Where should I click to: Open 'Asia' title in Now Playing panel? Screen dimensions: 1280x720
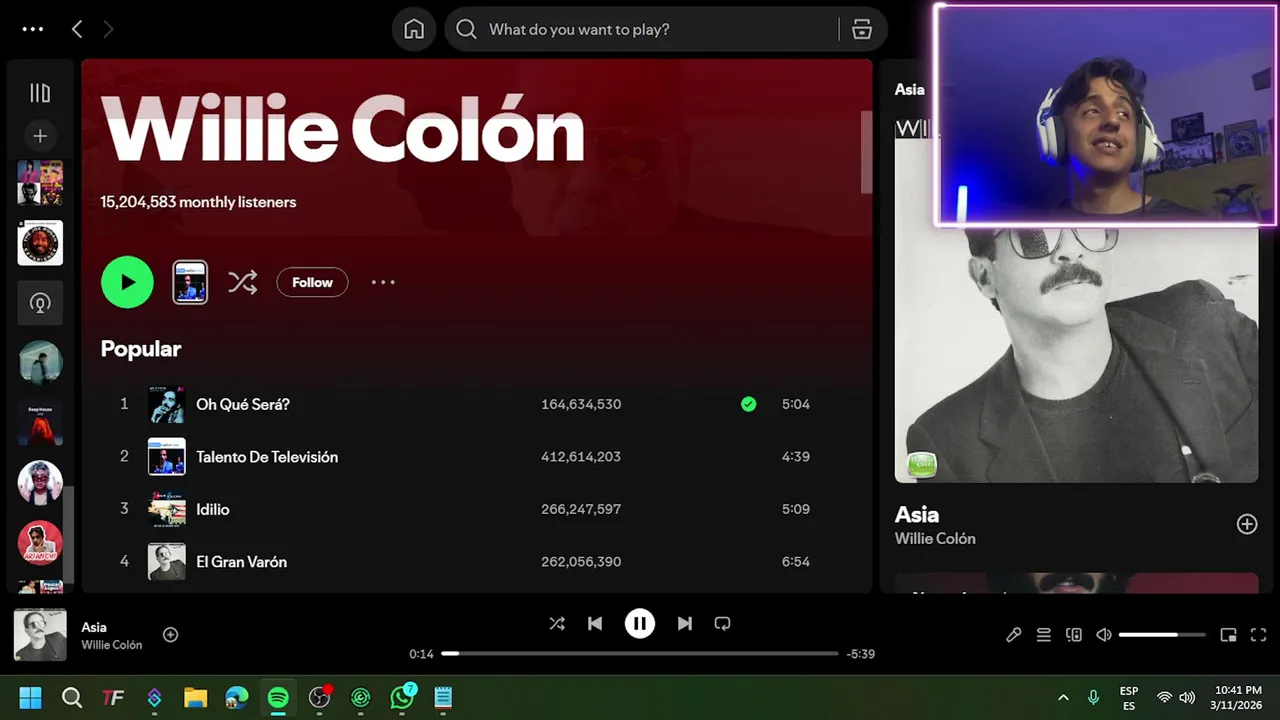pyautogui.click(x=917, y=515)
